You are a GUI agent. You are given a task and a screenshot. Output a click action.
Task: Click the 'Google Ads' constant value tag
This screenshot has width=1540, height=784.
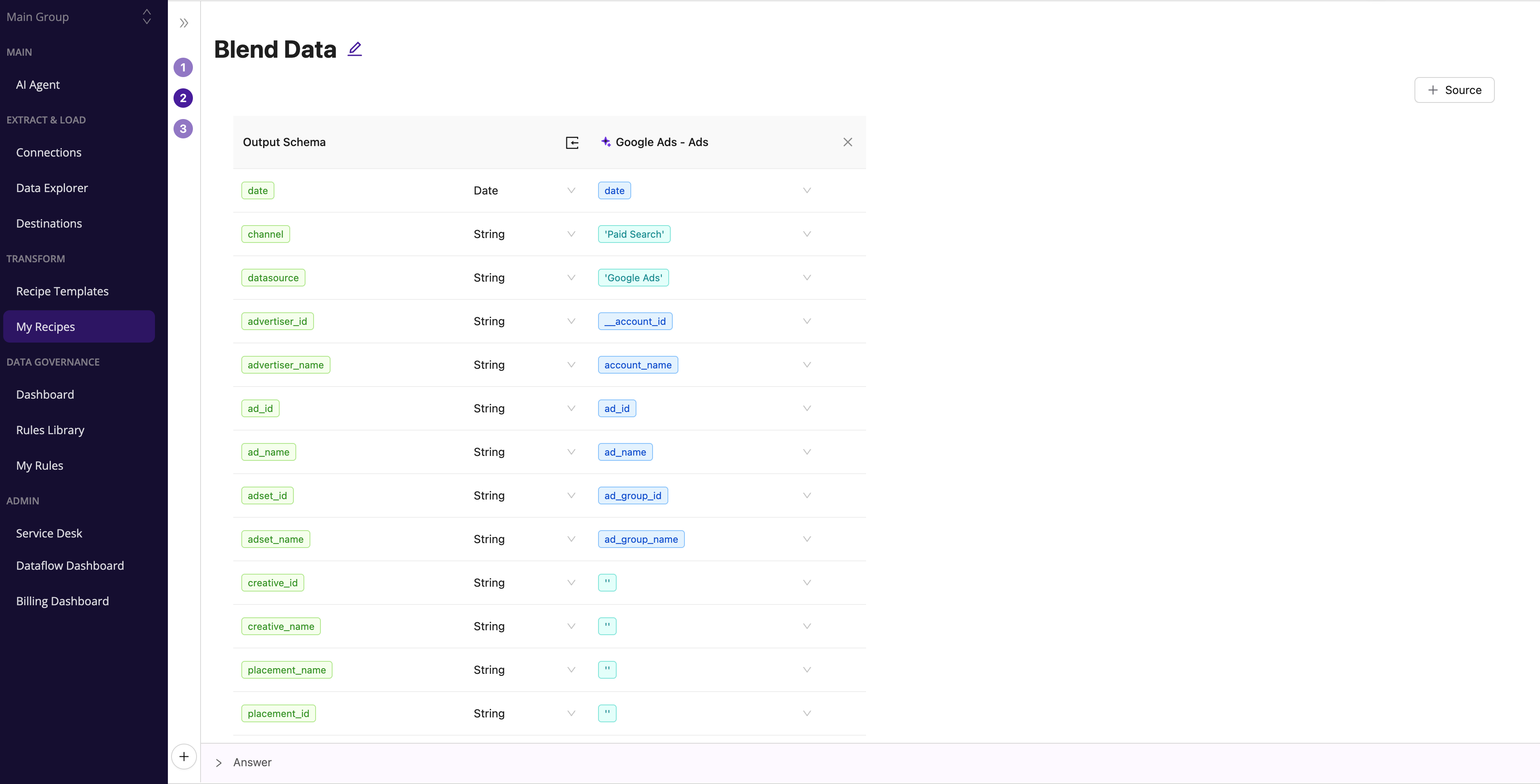coord(633,278)
